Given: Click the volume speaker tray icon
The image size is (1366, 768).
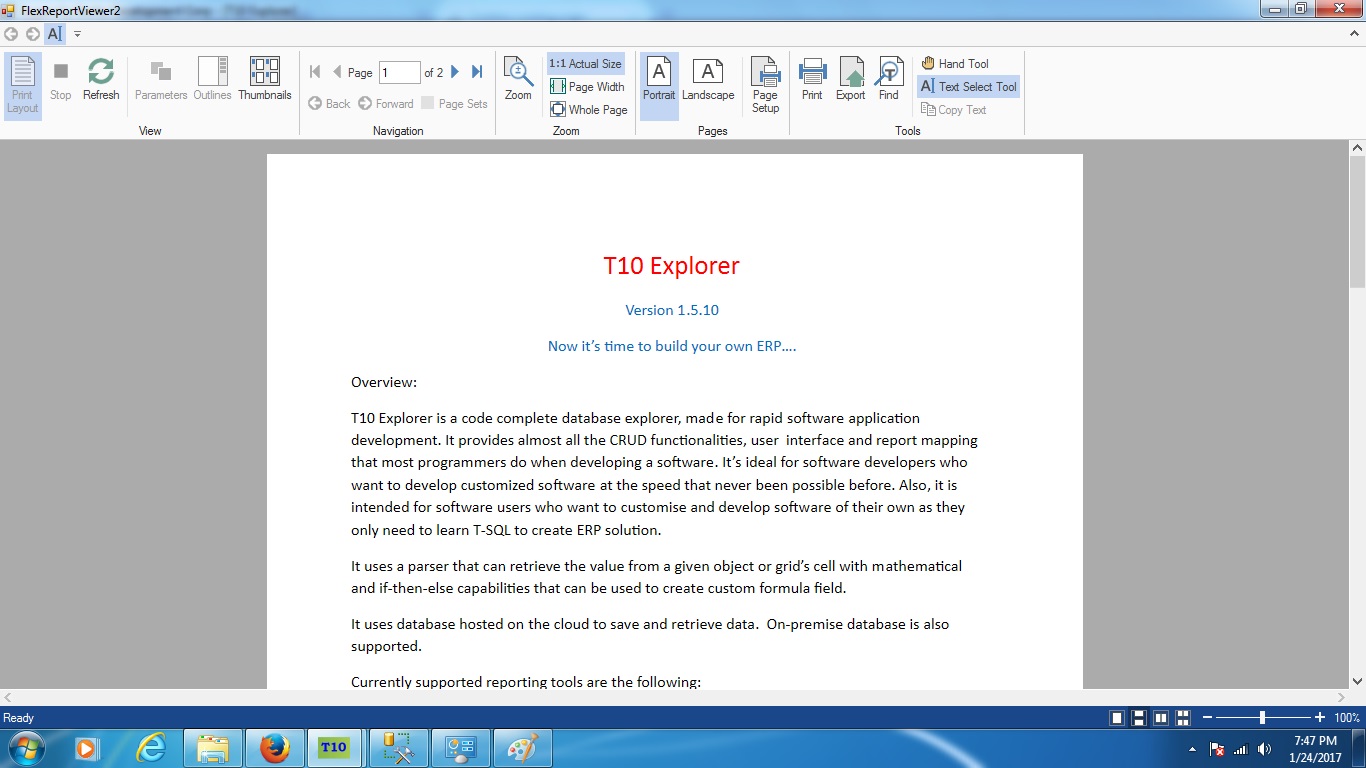Looking at the screenshot, I should 1265,749.
